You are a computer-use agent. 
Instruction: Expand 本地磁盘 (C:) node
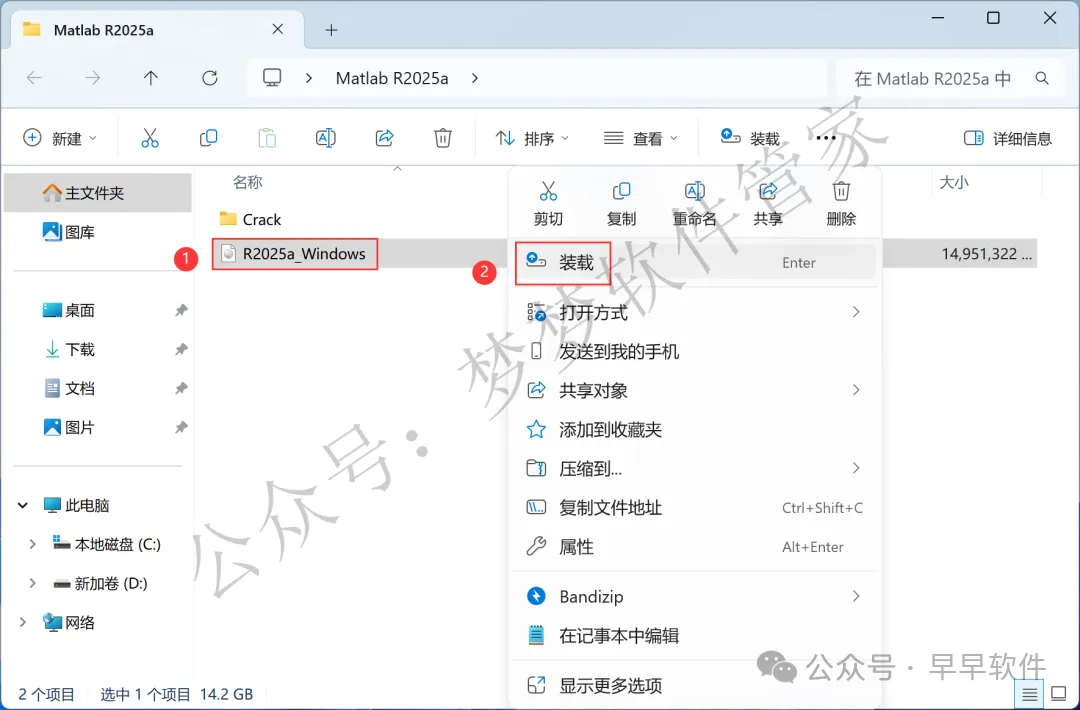pos(32,545)
